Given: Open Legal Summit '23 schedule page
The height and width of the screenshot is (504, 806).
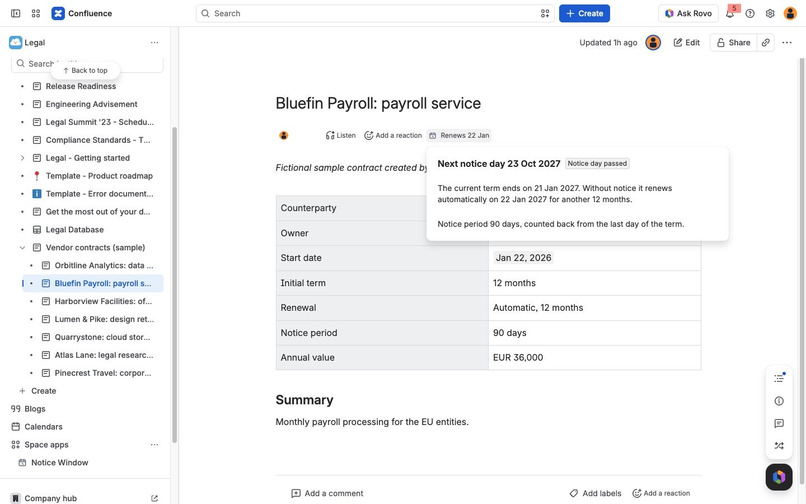Looking at the screenshot, I should pyautogui.click(x=100, y=122).
